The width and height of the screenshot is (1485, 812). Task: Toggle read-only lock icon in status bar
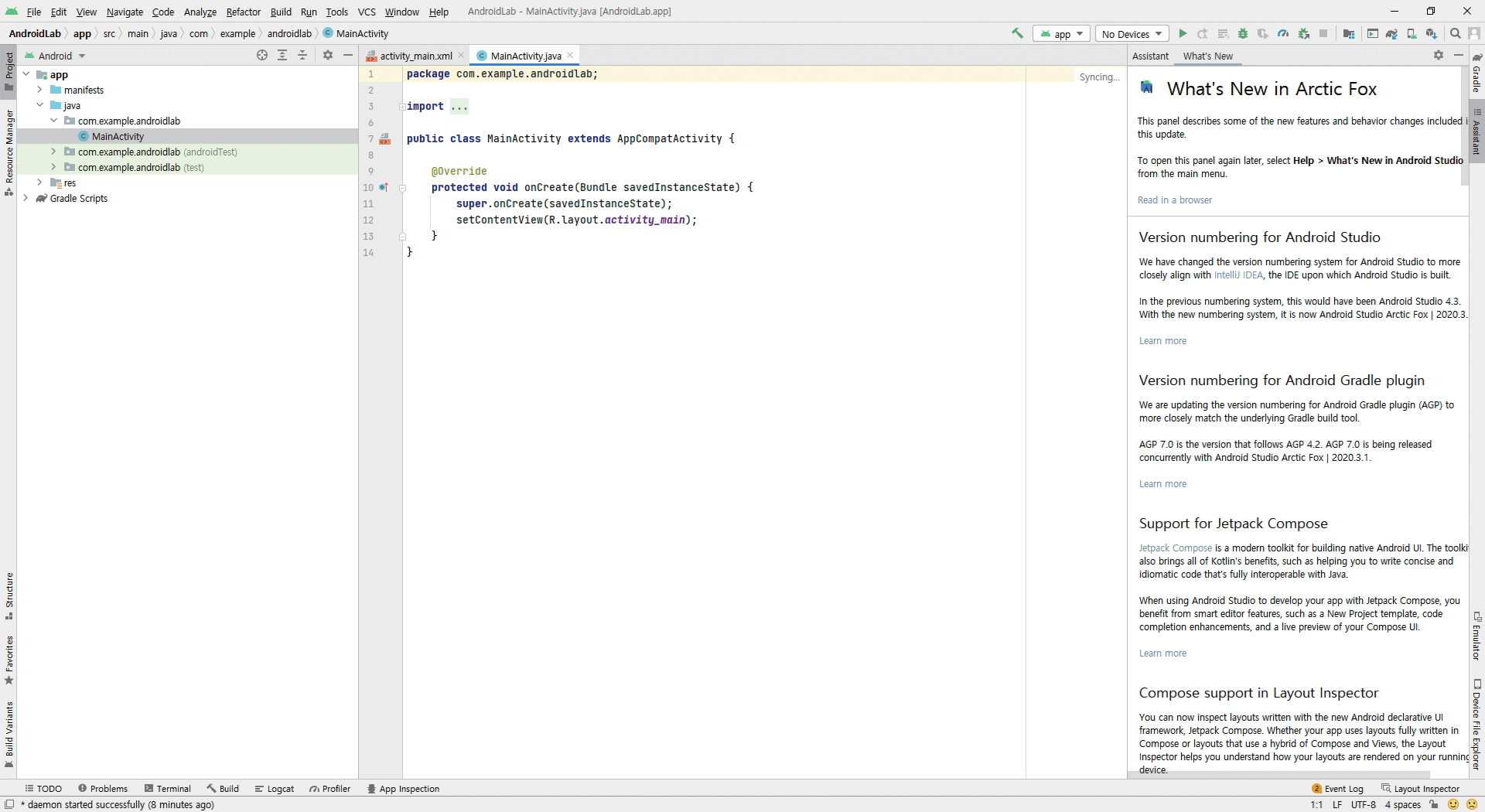(x=1434, y=804)
